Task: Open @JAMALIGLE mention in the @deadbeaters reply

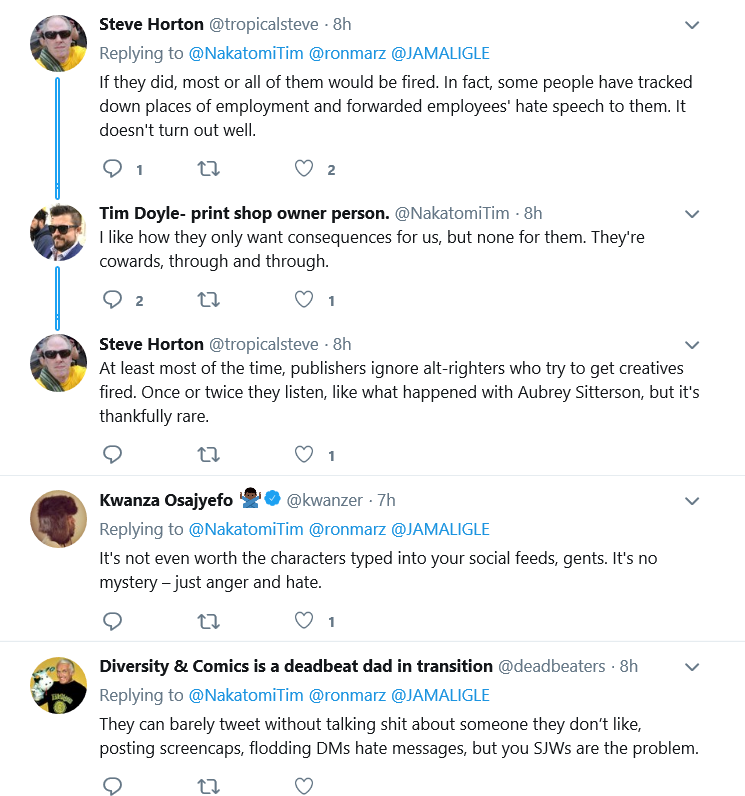Action: (441, 695)
